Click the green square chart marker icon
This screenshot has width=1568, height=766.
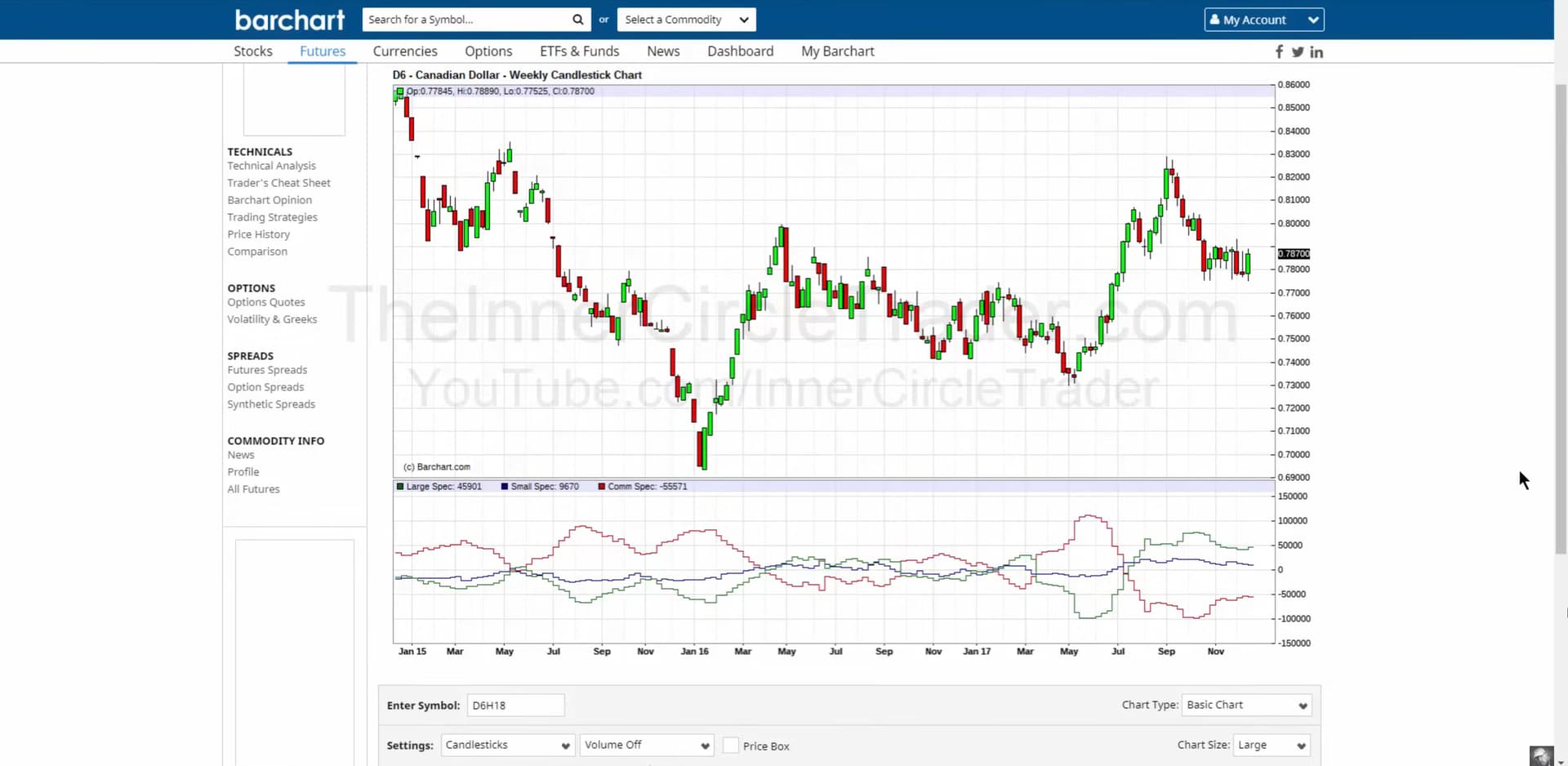(399, 91)
